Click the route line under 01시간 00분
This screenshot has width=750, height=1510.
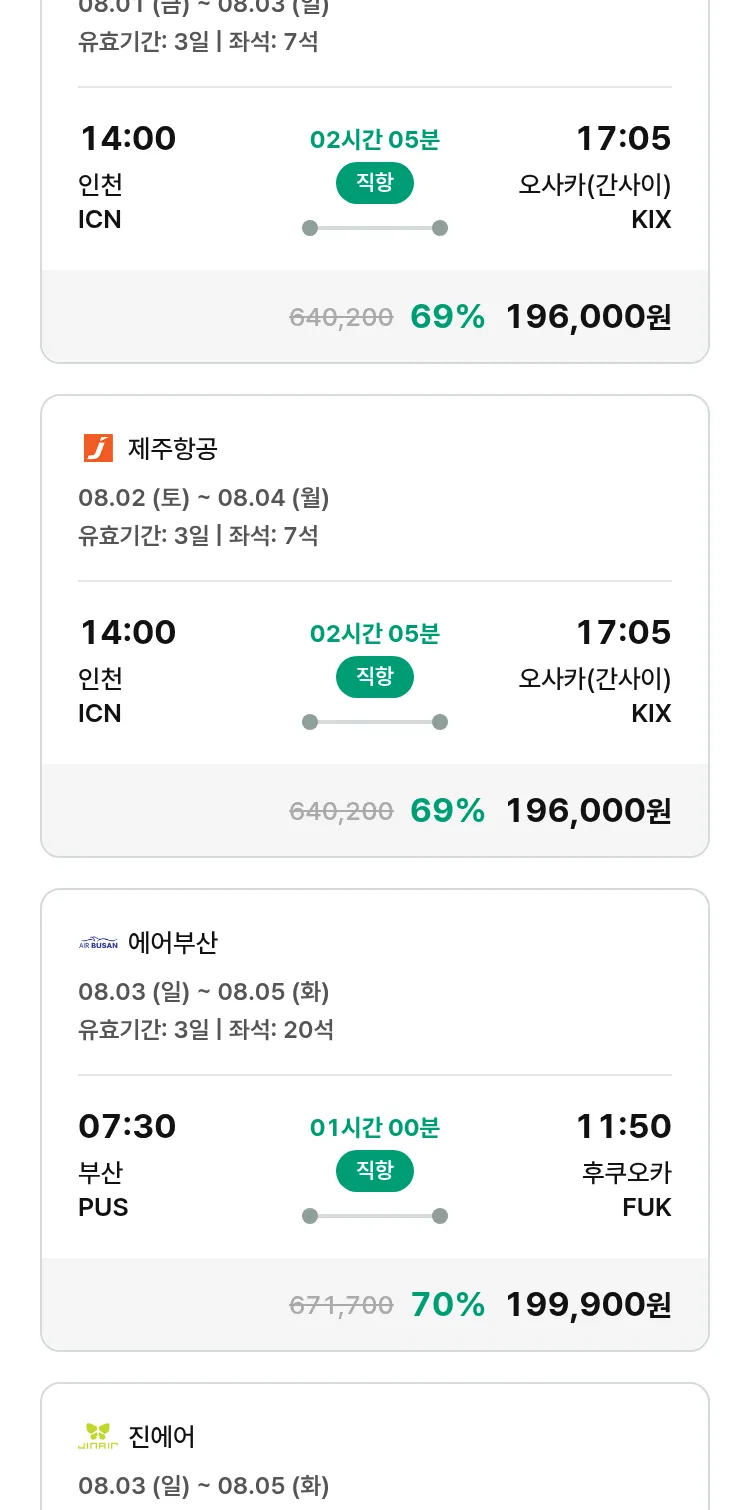(x=375, y=1216)
